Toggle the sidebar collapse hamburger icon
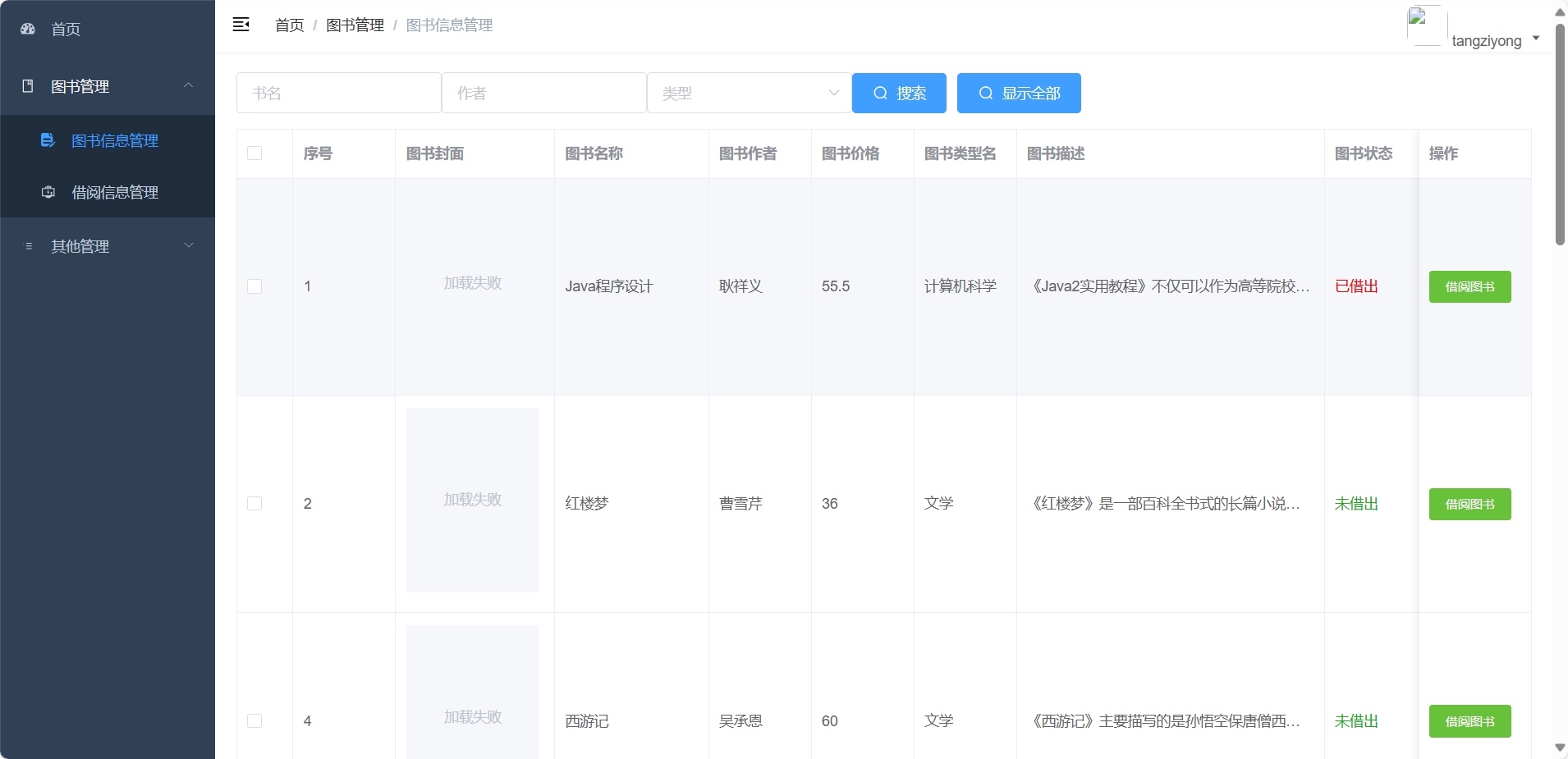 241,25
